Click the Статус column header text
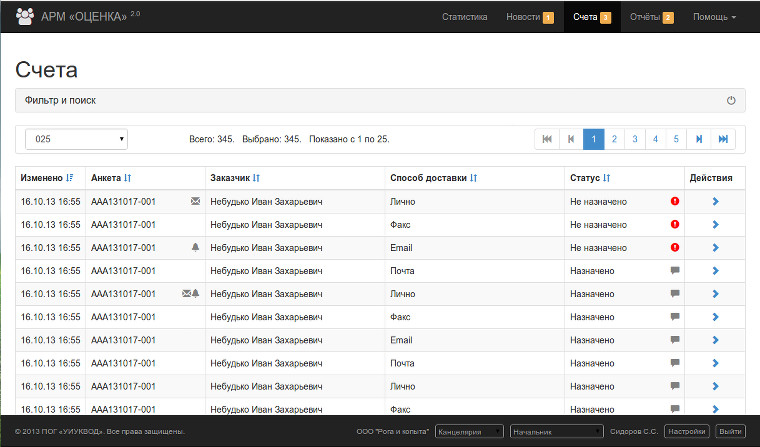The image size is (760, 447). (x=585, y=178)
